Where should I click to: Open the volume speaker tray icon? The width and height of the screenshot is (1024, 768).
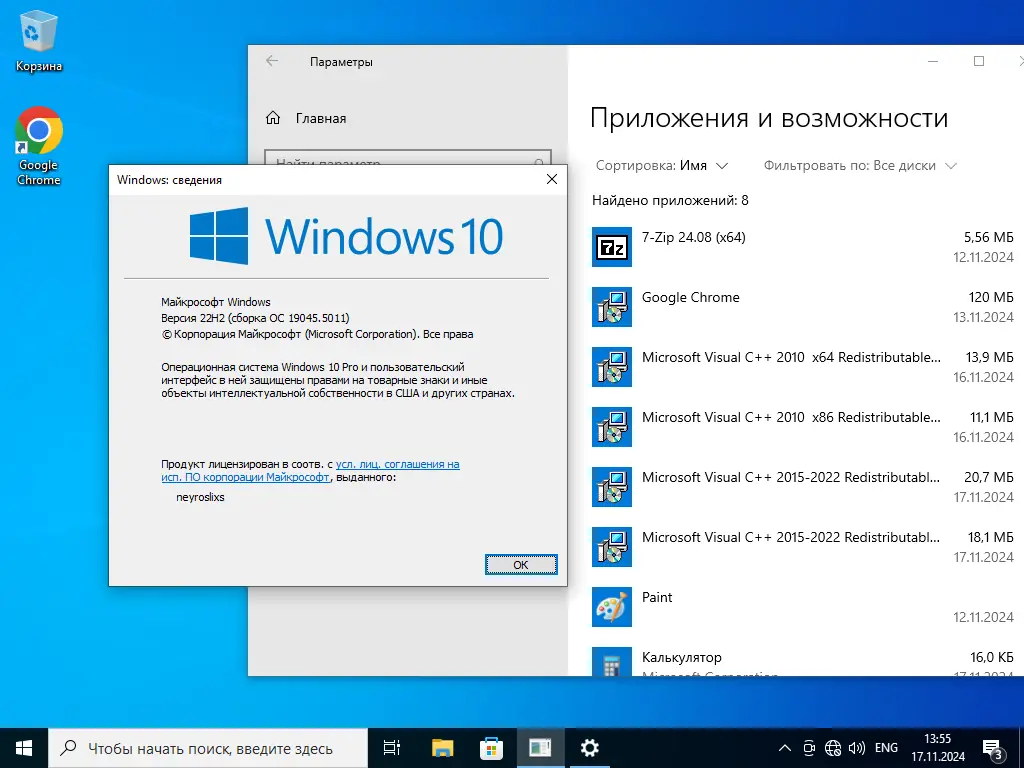click(856, 748)
